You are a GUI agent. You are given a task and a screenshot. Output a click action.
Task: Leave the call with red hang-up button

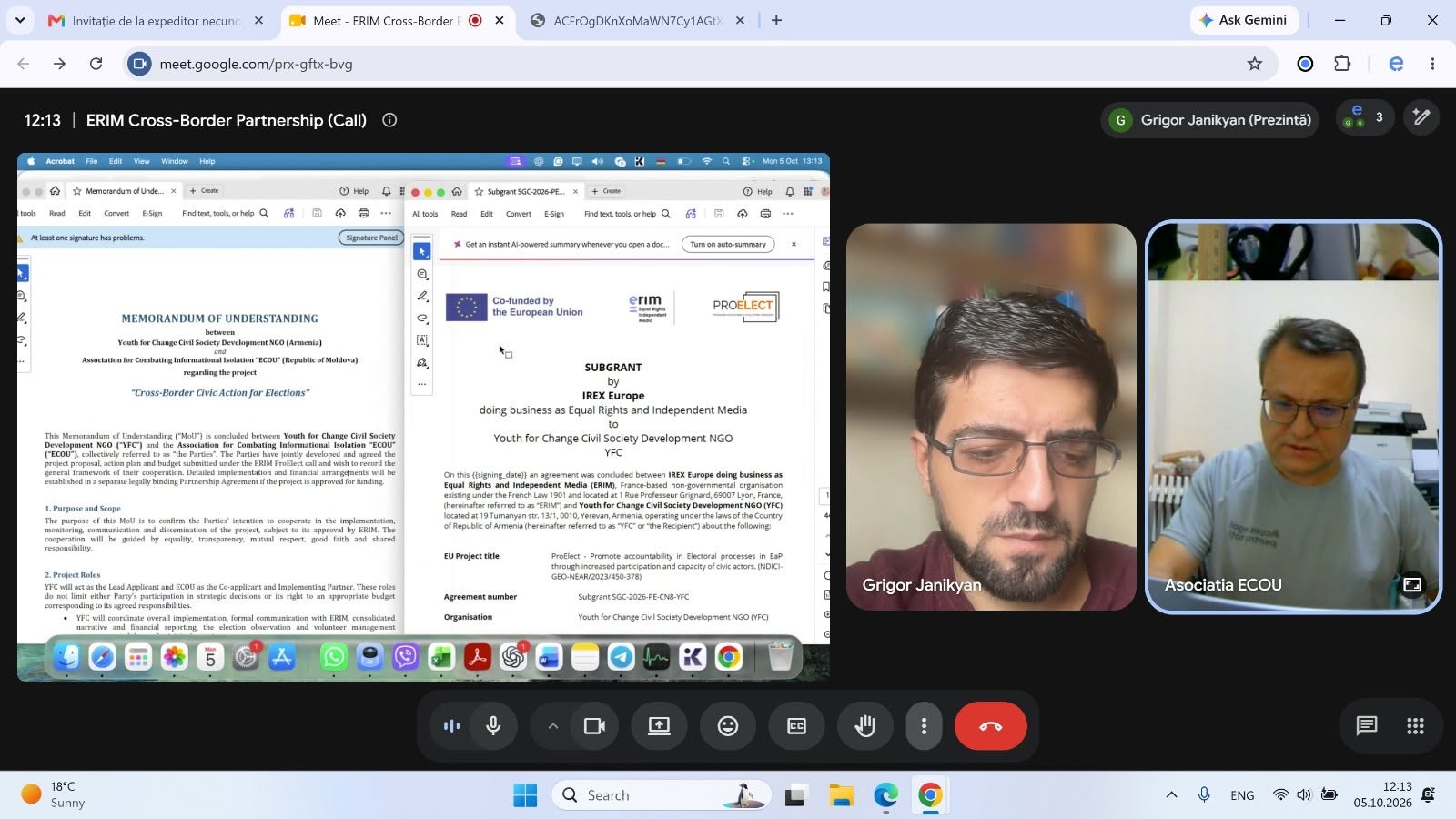(x=991, y=726)
